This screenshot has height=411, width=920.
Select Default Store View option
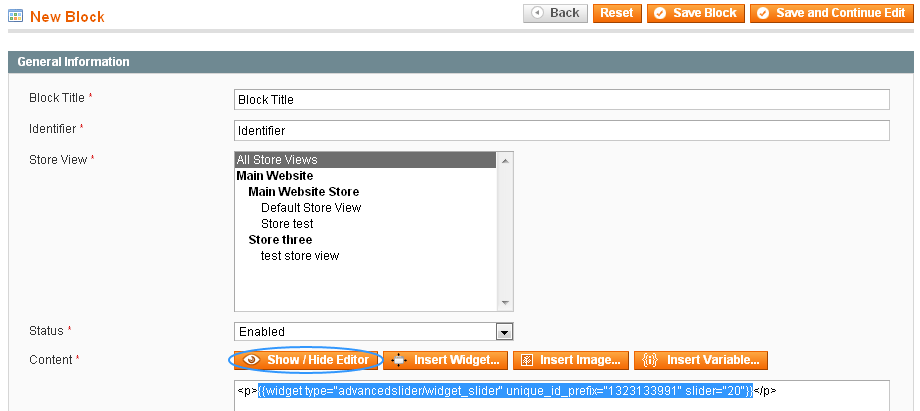pos(366,207)
